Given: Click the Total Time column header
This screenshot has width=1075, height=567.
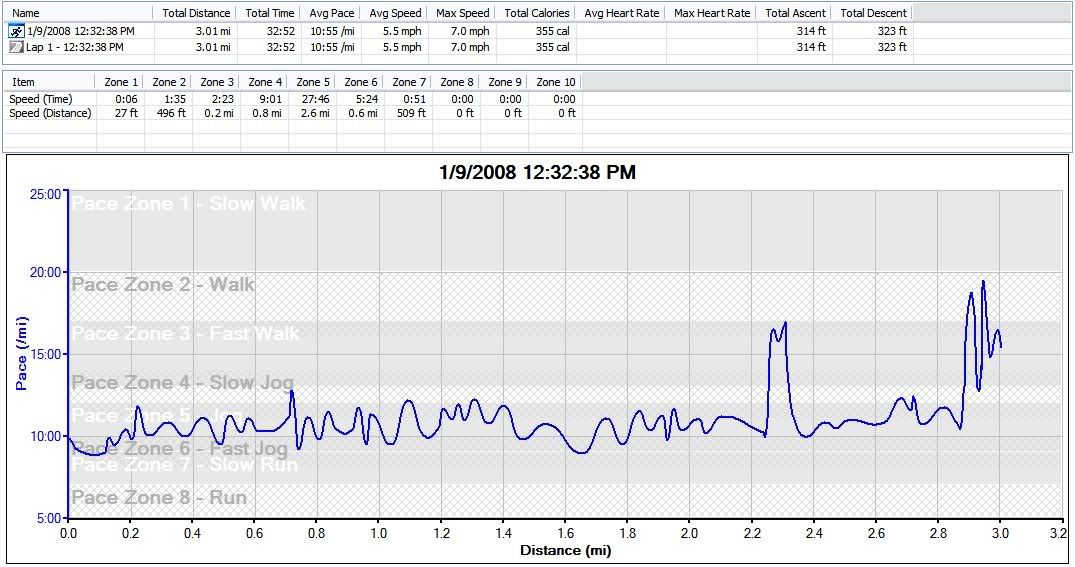Looking at the screenshot, I should [x=270, y=13].
